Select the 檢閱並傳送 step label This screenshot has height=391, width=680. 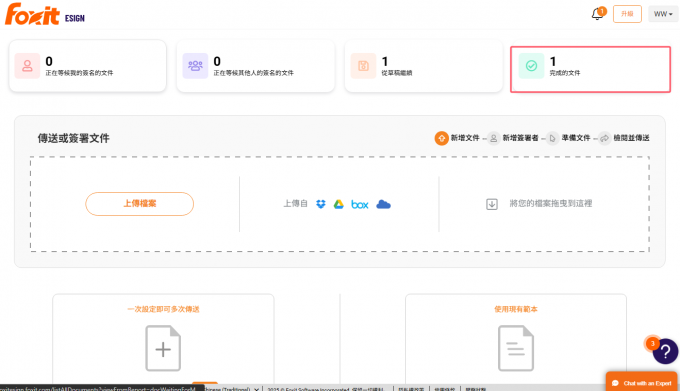click(631, 138)
